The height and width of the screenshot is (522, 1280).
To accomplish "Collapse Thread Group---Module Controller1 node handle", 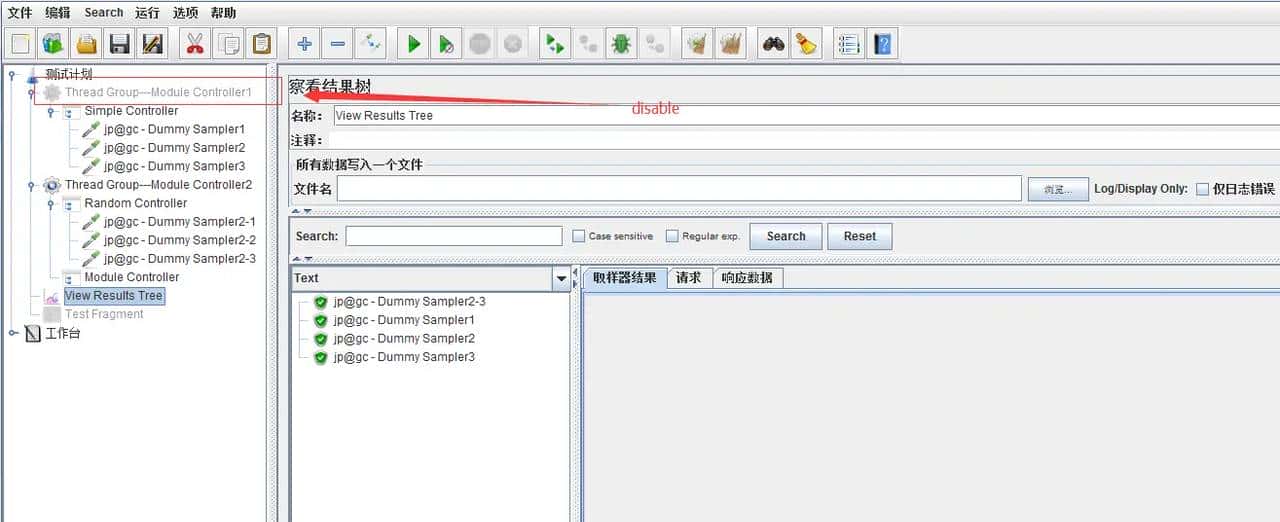I will point(31,92).
